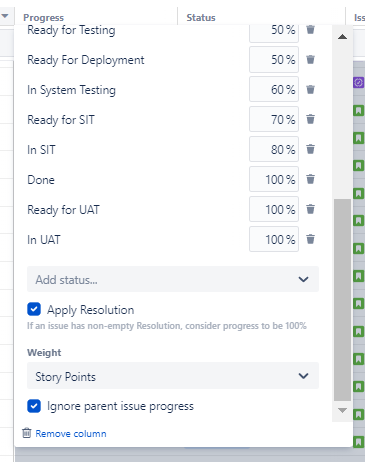Viewport: 365px width, 462px height.
Task: Remove the Ready For Deployment status entry
Action: pyautogui.click(x=310, y=60)
